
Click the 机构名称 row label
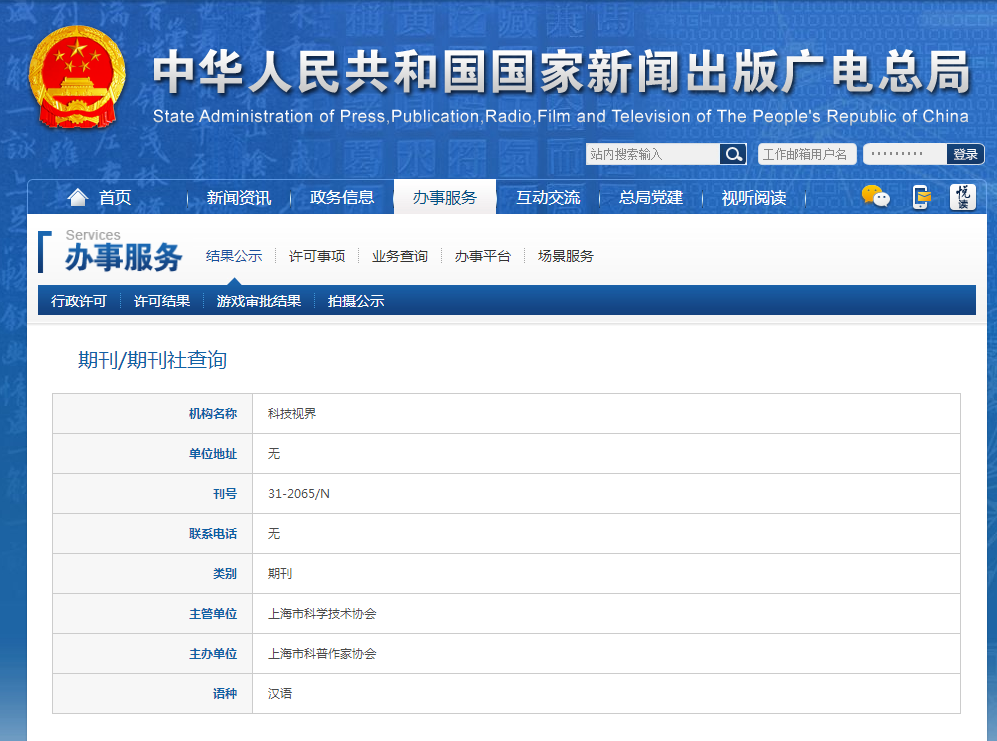tap(213, 413)
